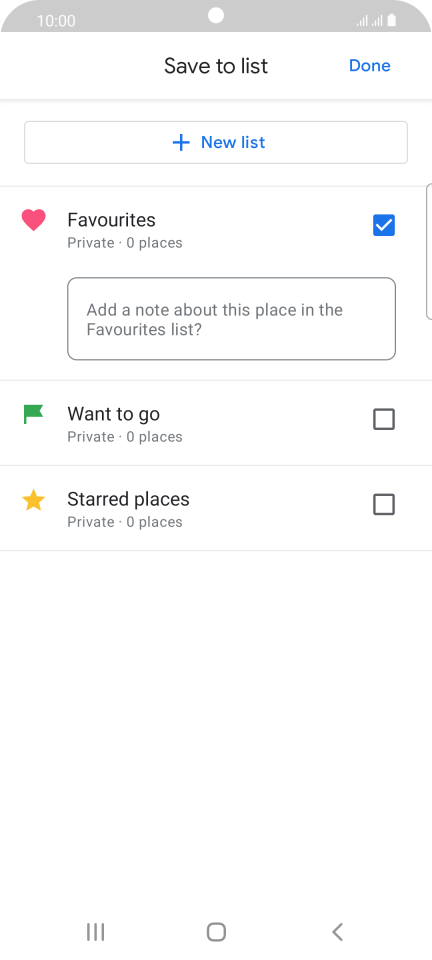The width and height of the screenshot is (432, 960).
Task: Tap the Android back arrow
Action: tap(337, 932)
